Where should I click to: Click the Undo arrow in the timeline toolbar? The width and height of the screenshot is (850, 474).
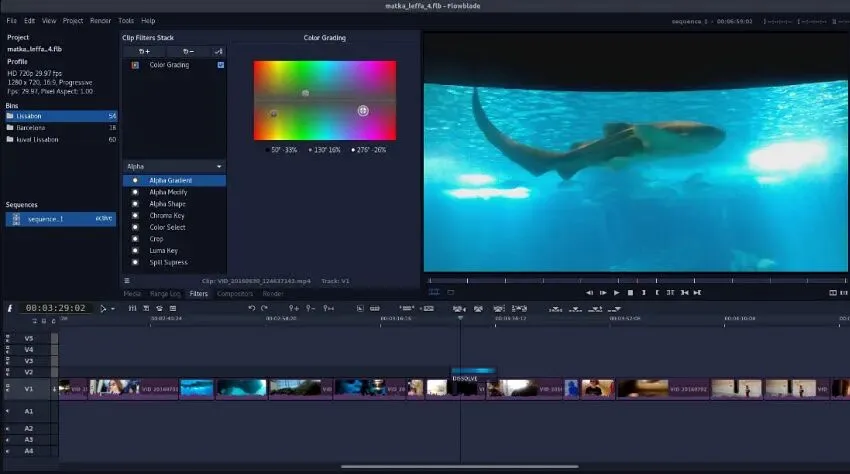point(252,308)
